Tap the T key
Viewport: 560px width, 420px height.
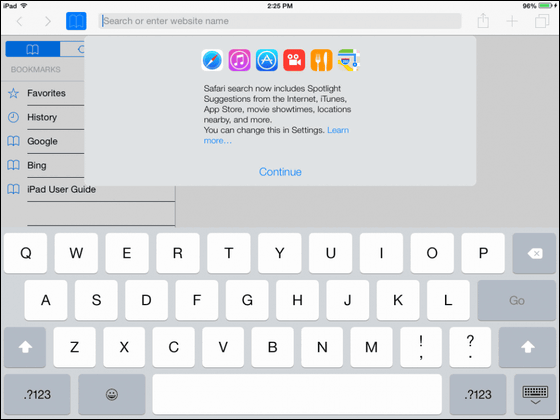(229, 253)
